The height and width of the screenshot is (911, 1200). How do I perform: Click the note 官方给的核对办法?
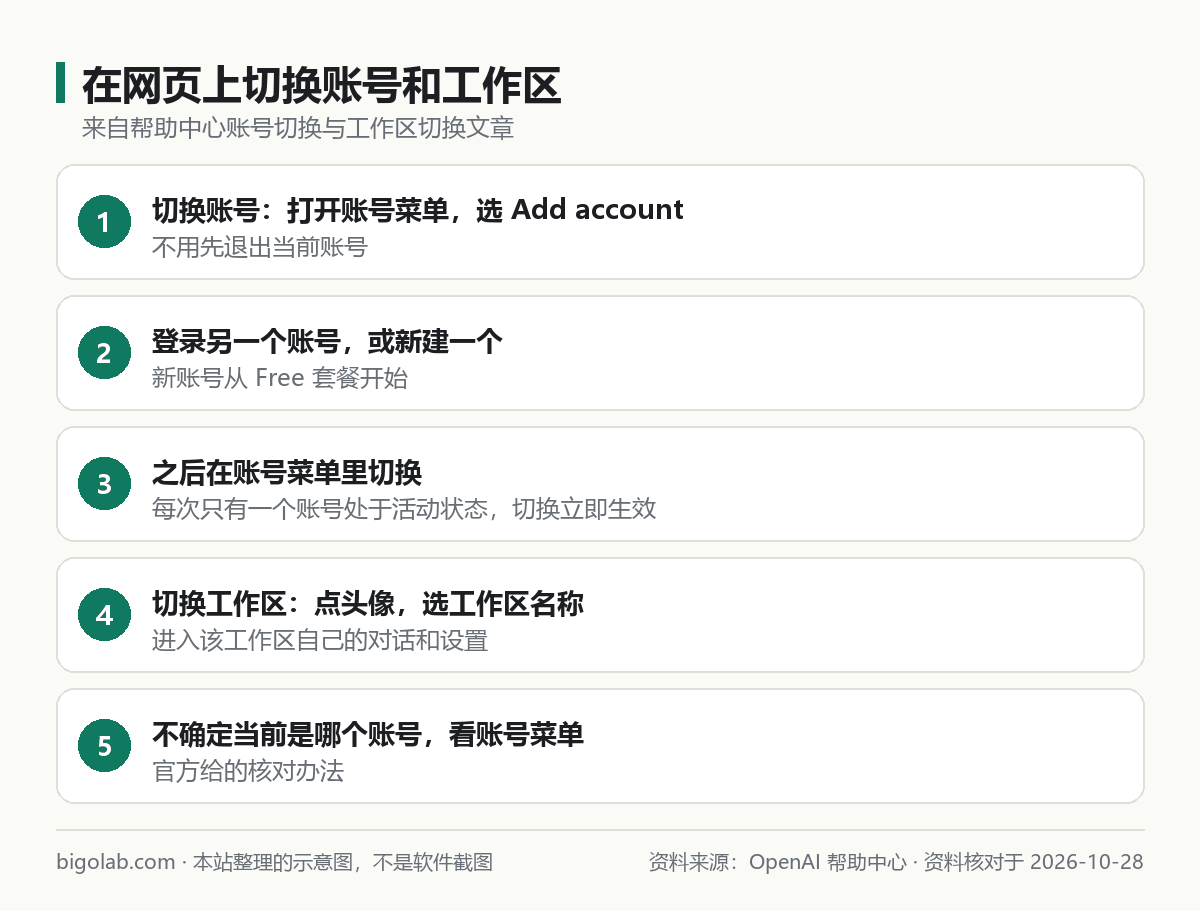(248, 771)
